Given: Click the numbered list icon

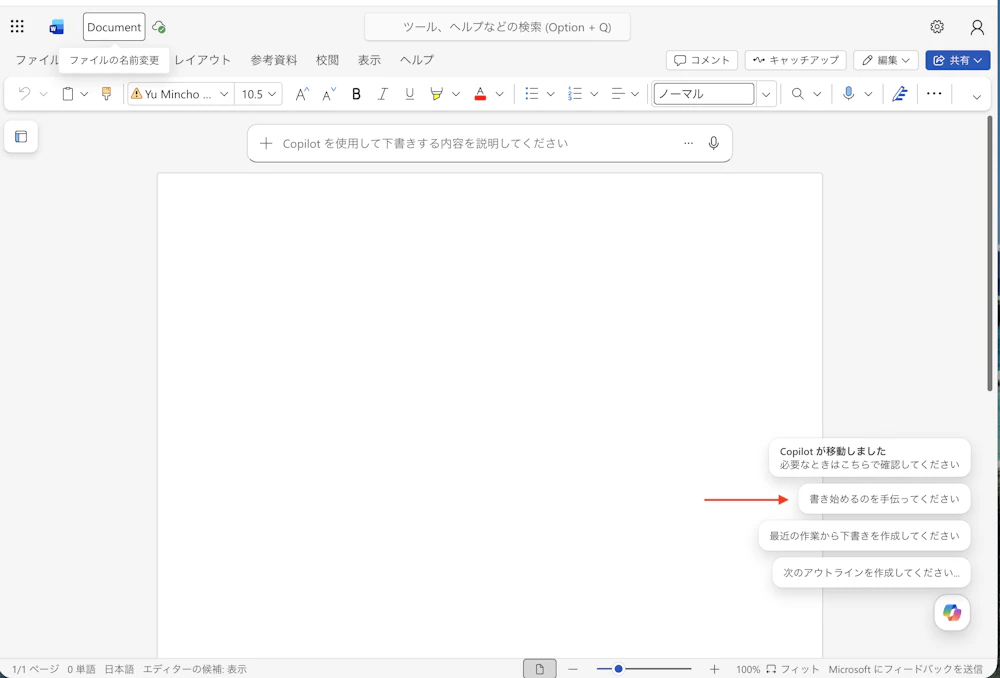Looking at the screenshot, I should pyautogui.click(x=575, y=94).
